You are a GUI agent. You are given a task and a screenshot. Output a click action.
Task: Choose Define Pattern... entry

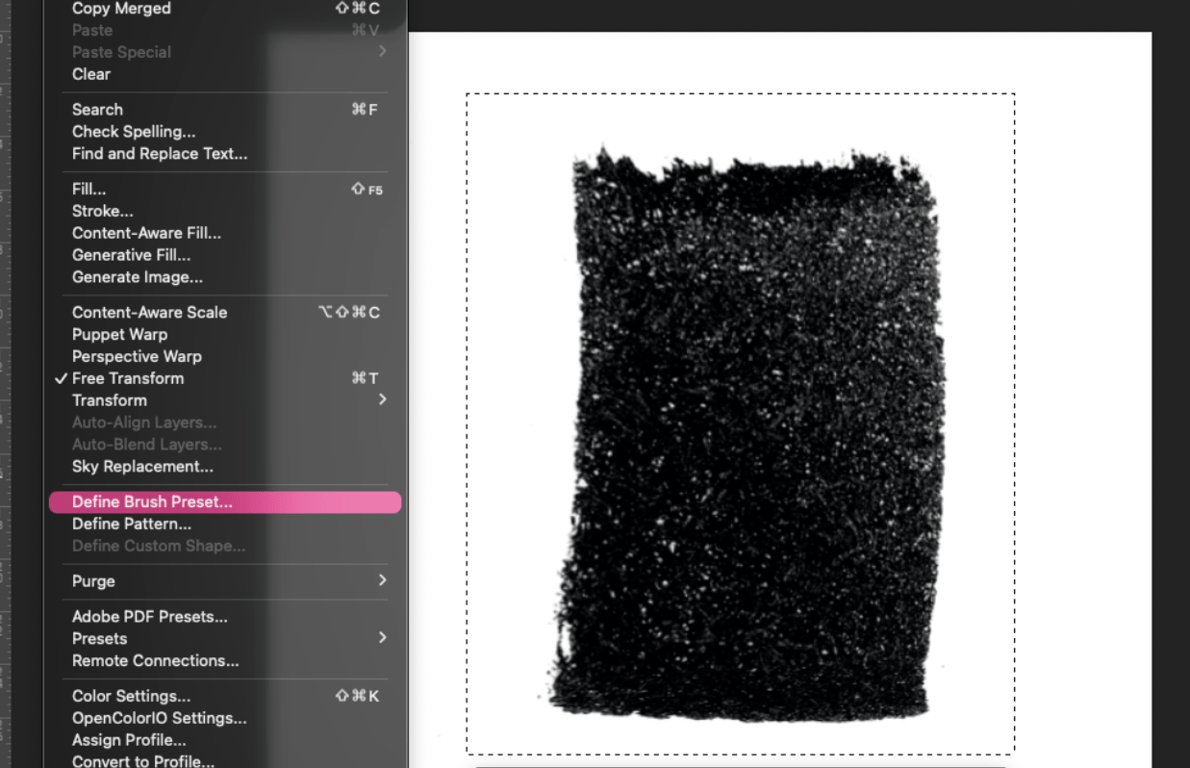(225, 524)
